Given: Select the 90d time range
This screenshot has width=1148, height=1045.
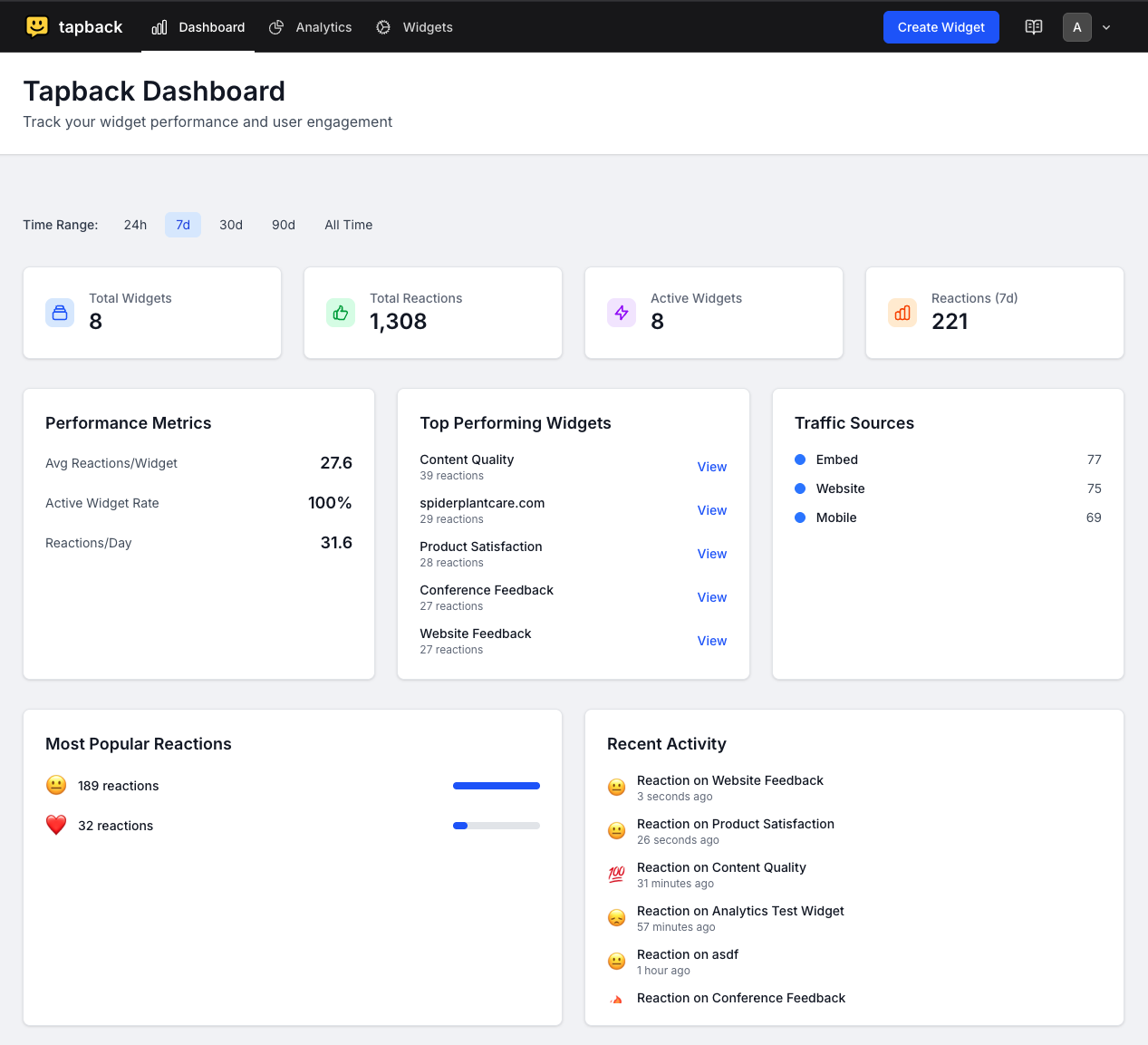Looking at the screenshot, I should click(x=284, y=225).
